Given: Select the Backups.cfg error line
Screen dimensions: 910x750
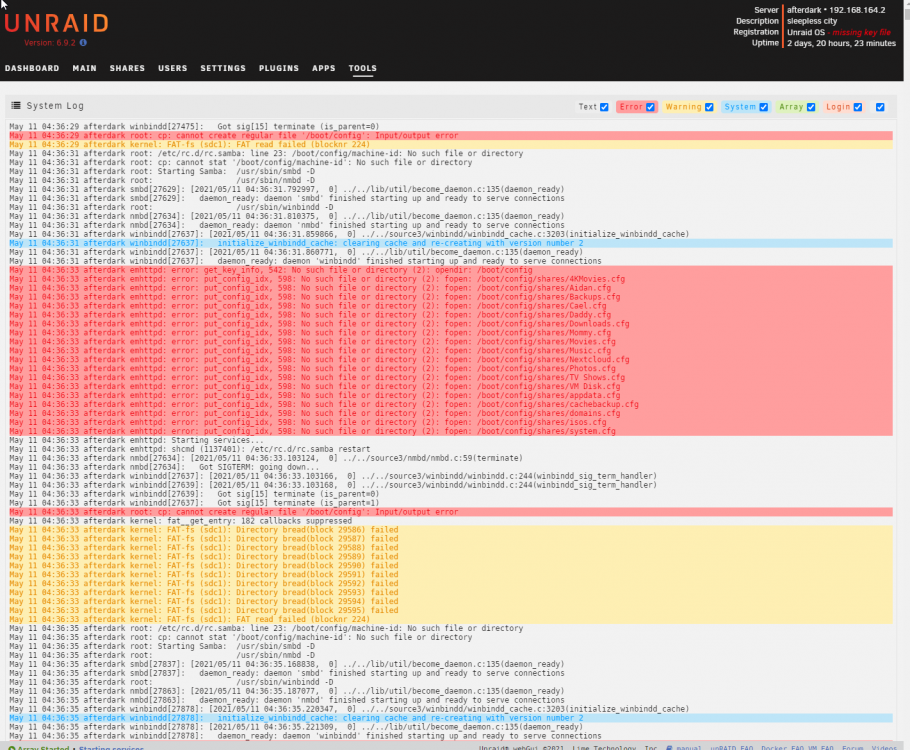Looking at the screenshot, I should [450, 297].
